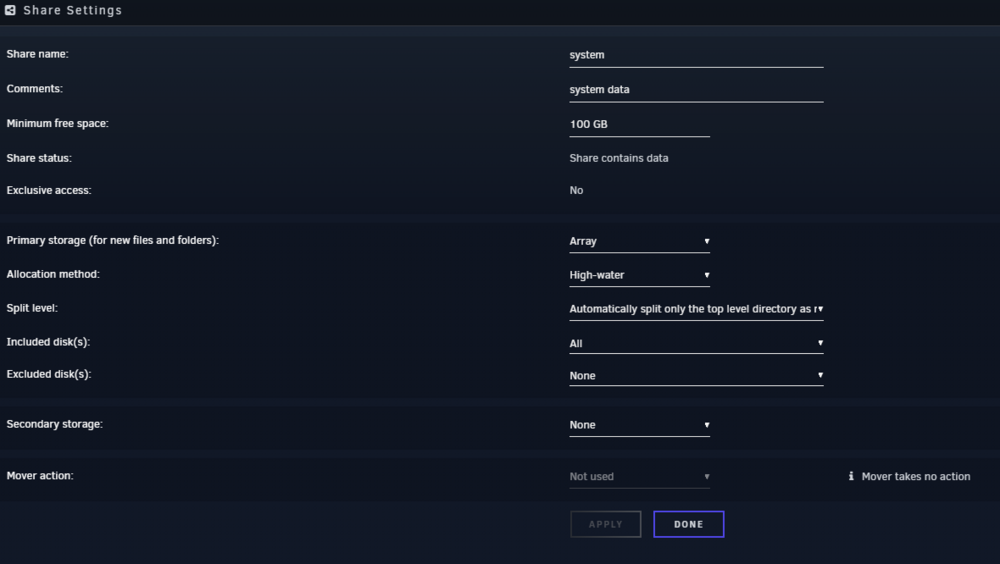The image size is (1000, 564).
Task: Click the Split level label
Action: (32, 308)
